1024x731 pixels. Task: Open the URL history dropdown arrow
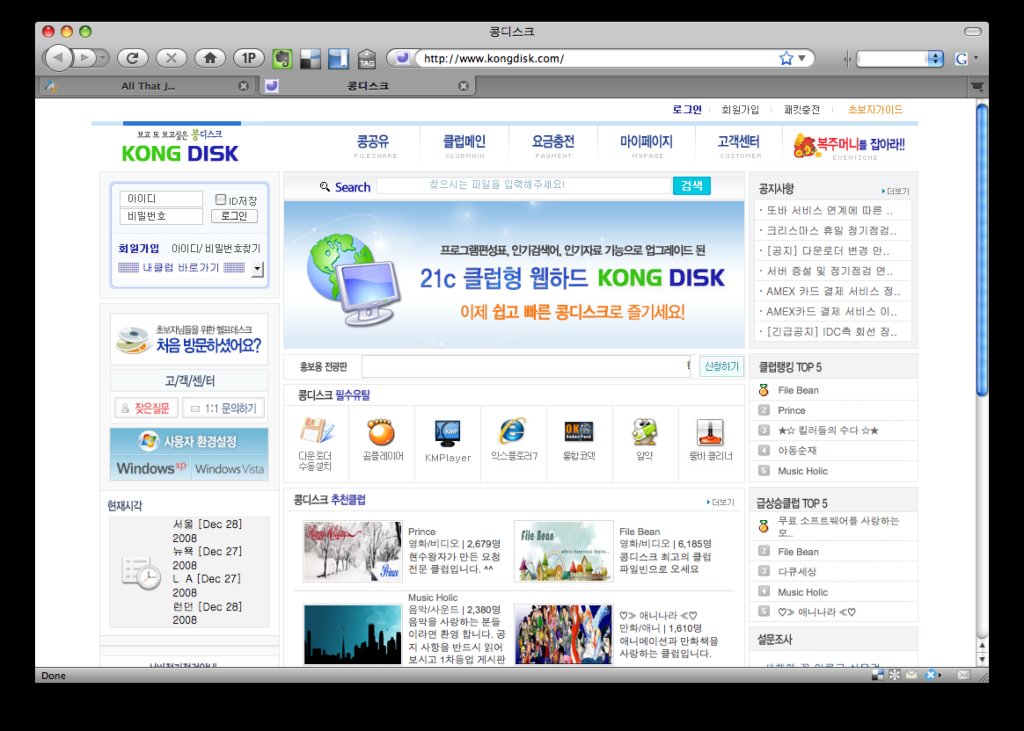tap(802, 58)
